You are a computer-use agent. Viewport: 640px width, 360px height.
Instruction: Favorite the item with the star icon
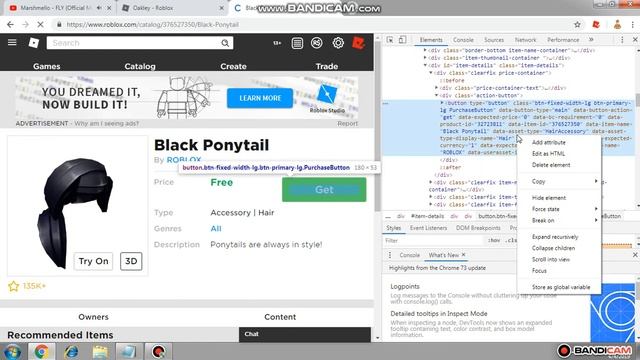pos(13,286)
